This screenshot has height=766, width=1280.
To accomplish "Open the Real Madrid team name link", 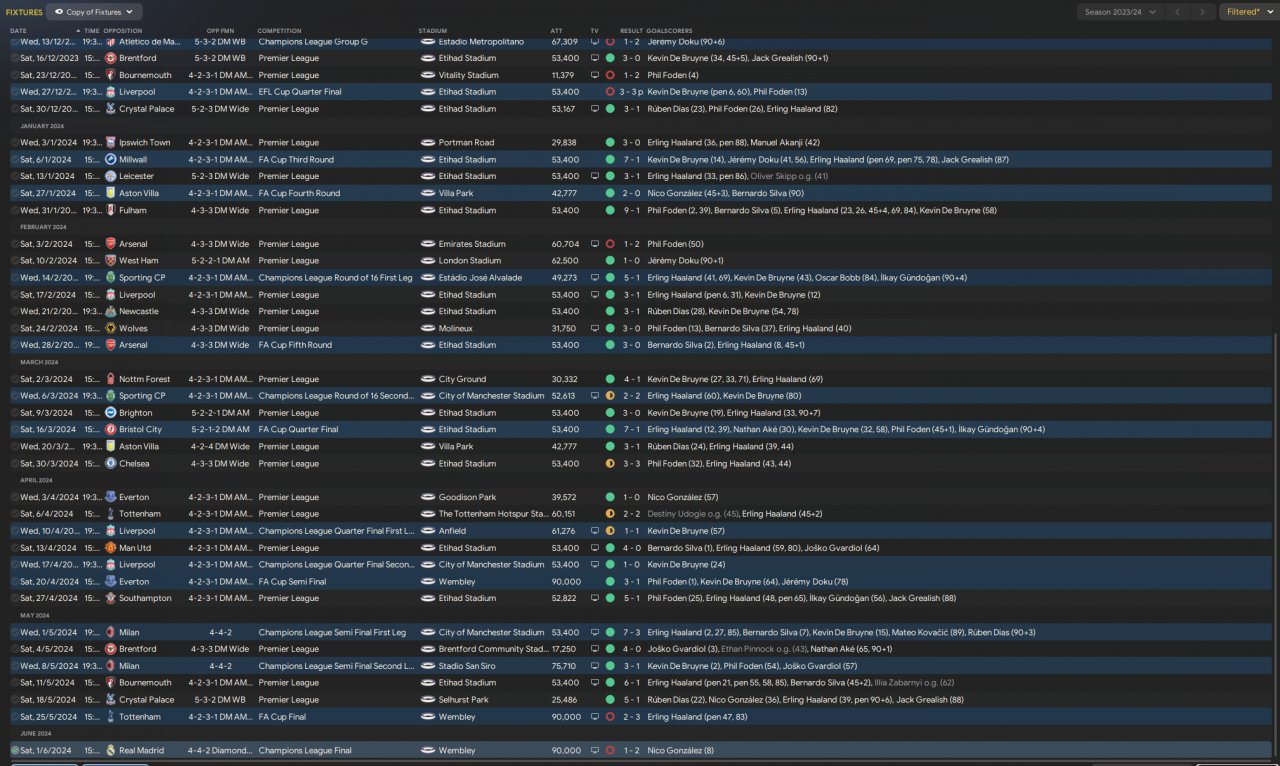I will click(142, 750).
